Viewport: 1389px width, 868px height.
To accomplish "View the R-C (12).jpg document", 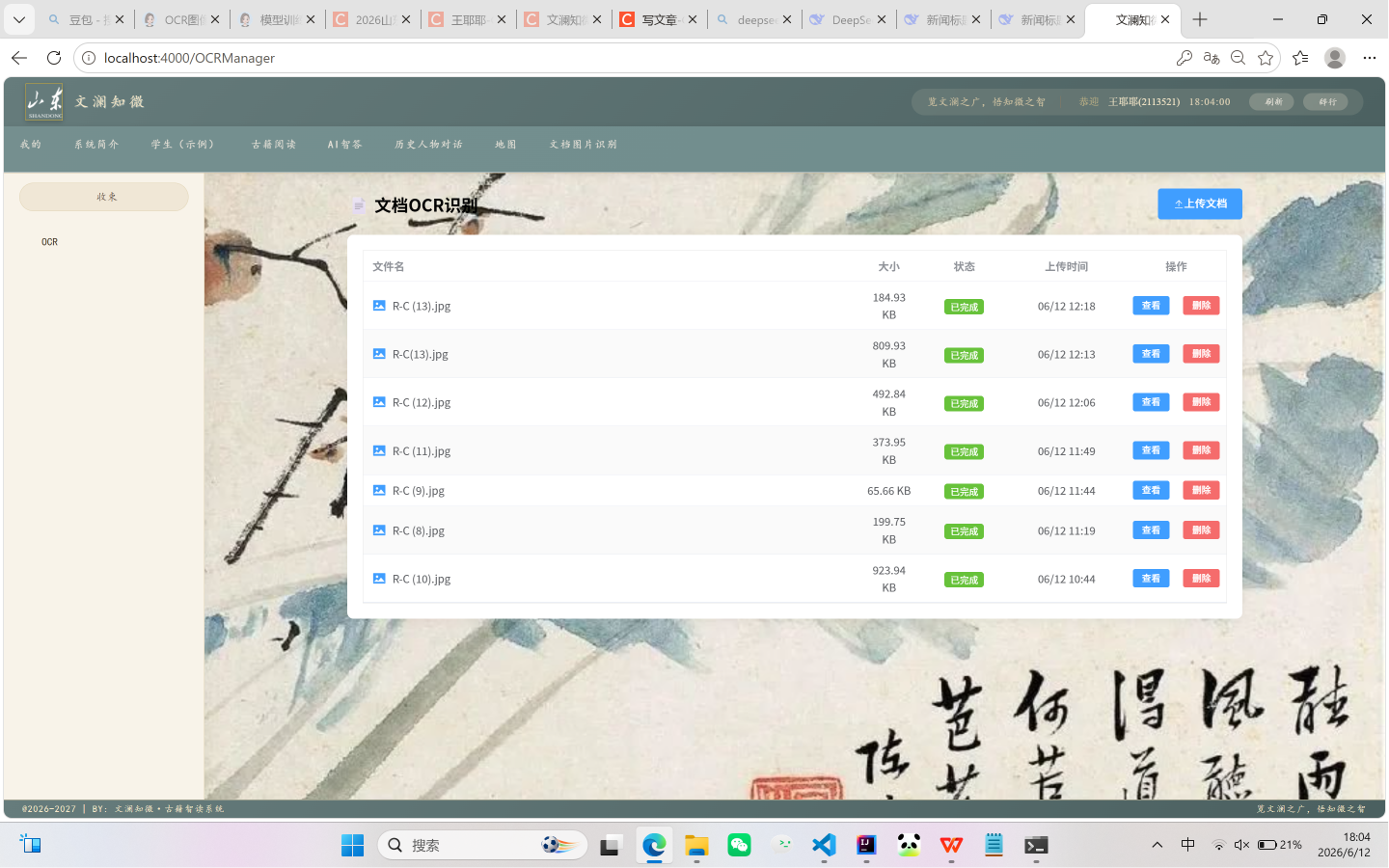I will pyautogui.click(x=1151, y=402).
